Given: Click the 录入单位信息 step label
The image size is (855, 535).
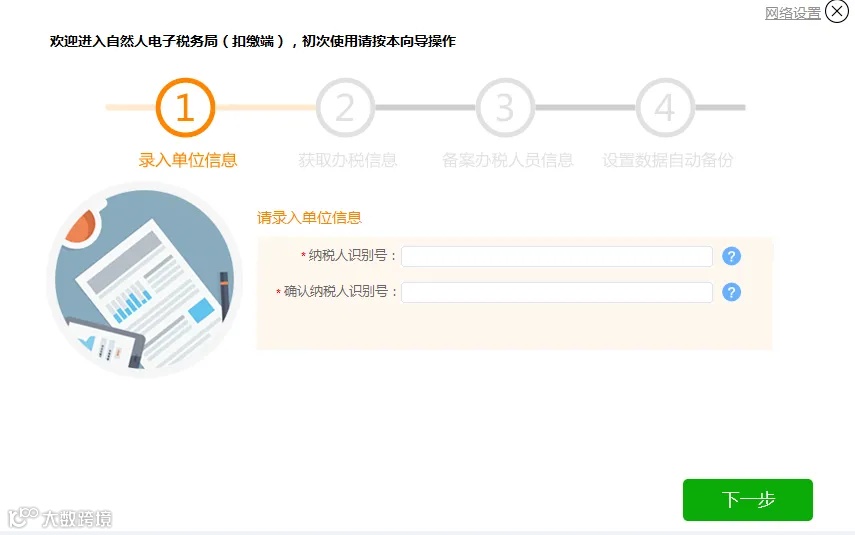Looking at the screenshot, I should point(188,160).
